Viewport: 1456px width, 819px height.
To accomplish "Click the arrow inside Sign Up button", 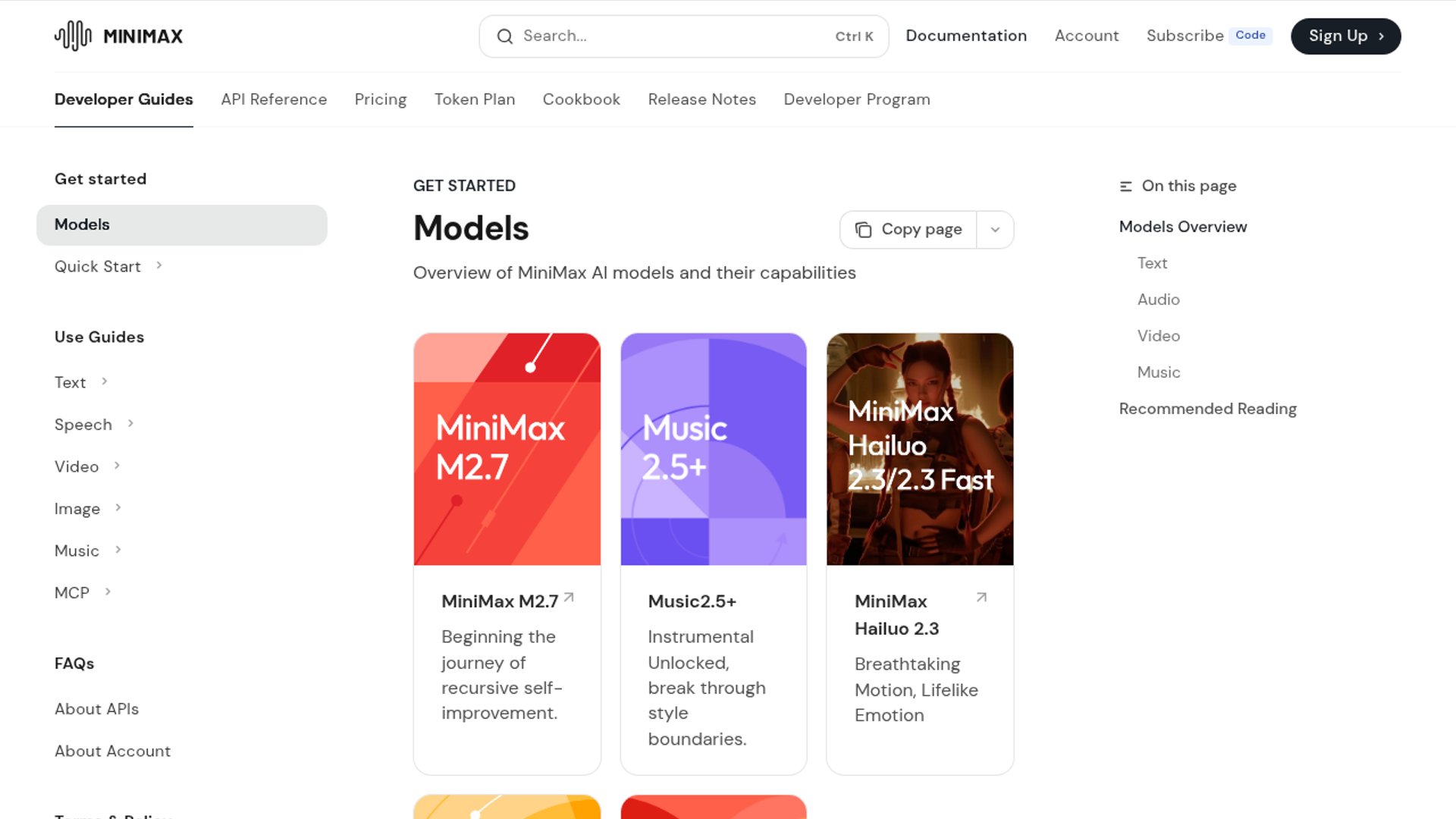I will 1381,36.
